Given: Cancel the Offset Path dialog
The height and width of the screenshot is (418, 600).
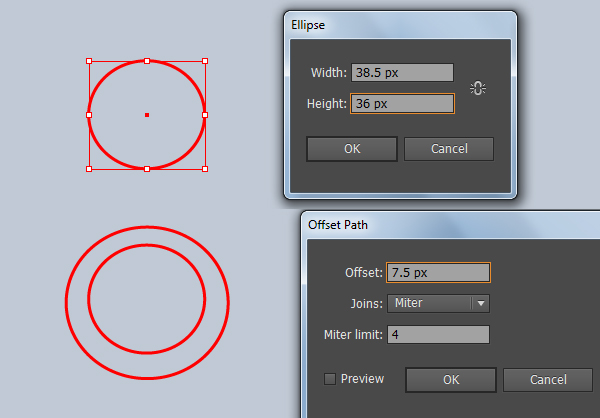Looking at the screenshot, I should (x=548, y=380).
